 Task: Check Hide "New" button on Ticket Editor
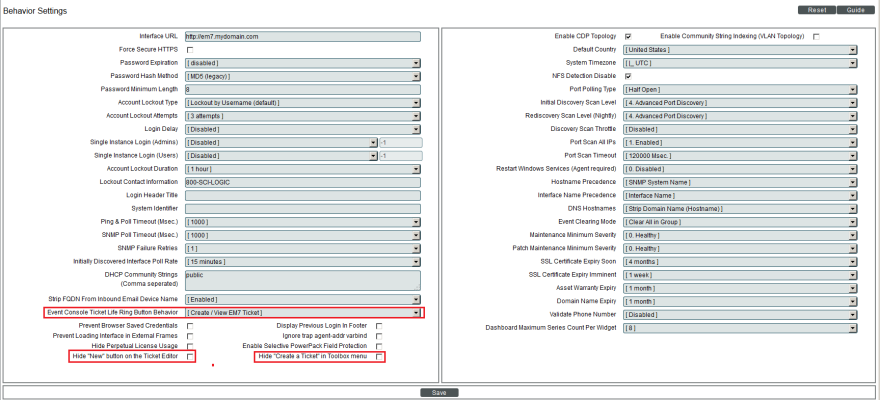pyautogui.click(x=190, y=356)
